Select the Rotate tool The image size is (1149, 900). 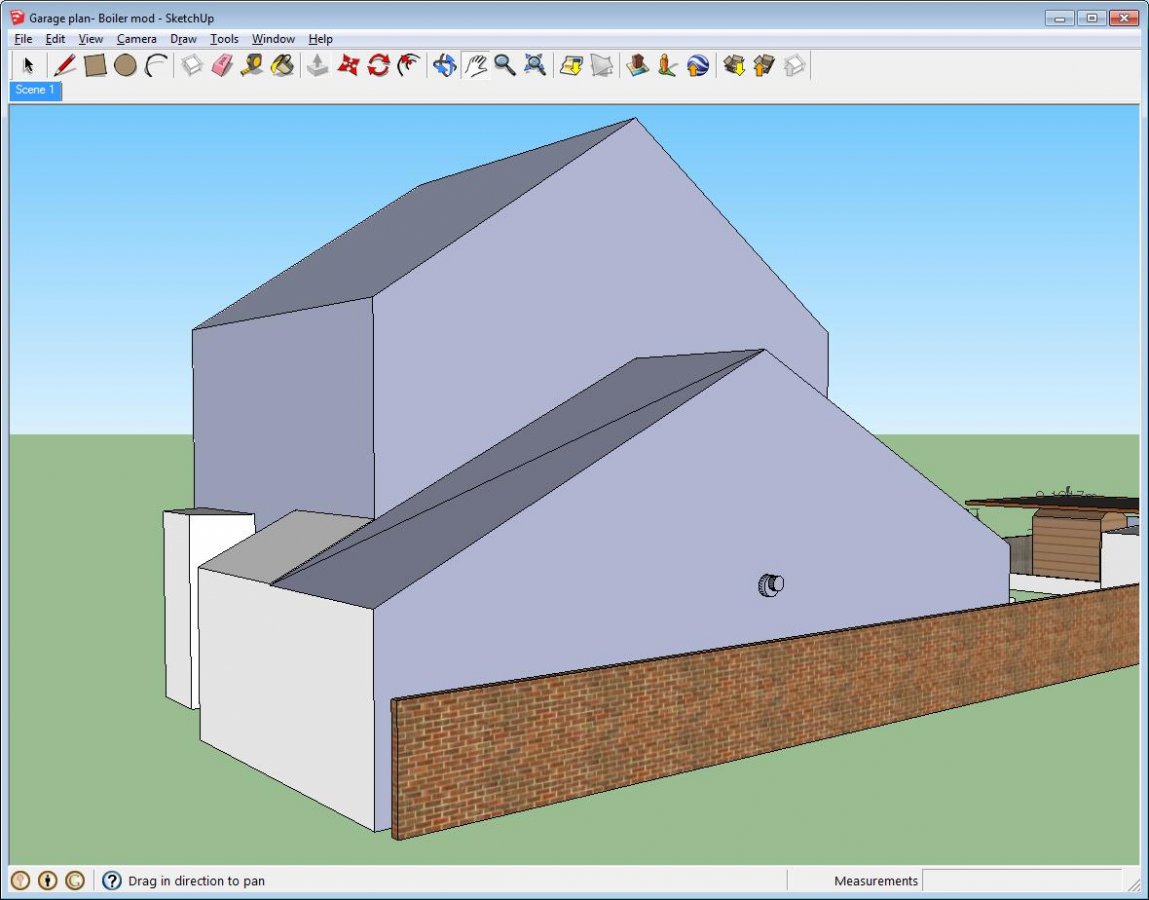click(x=378, y=66)
